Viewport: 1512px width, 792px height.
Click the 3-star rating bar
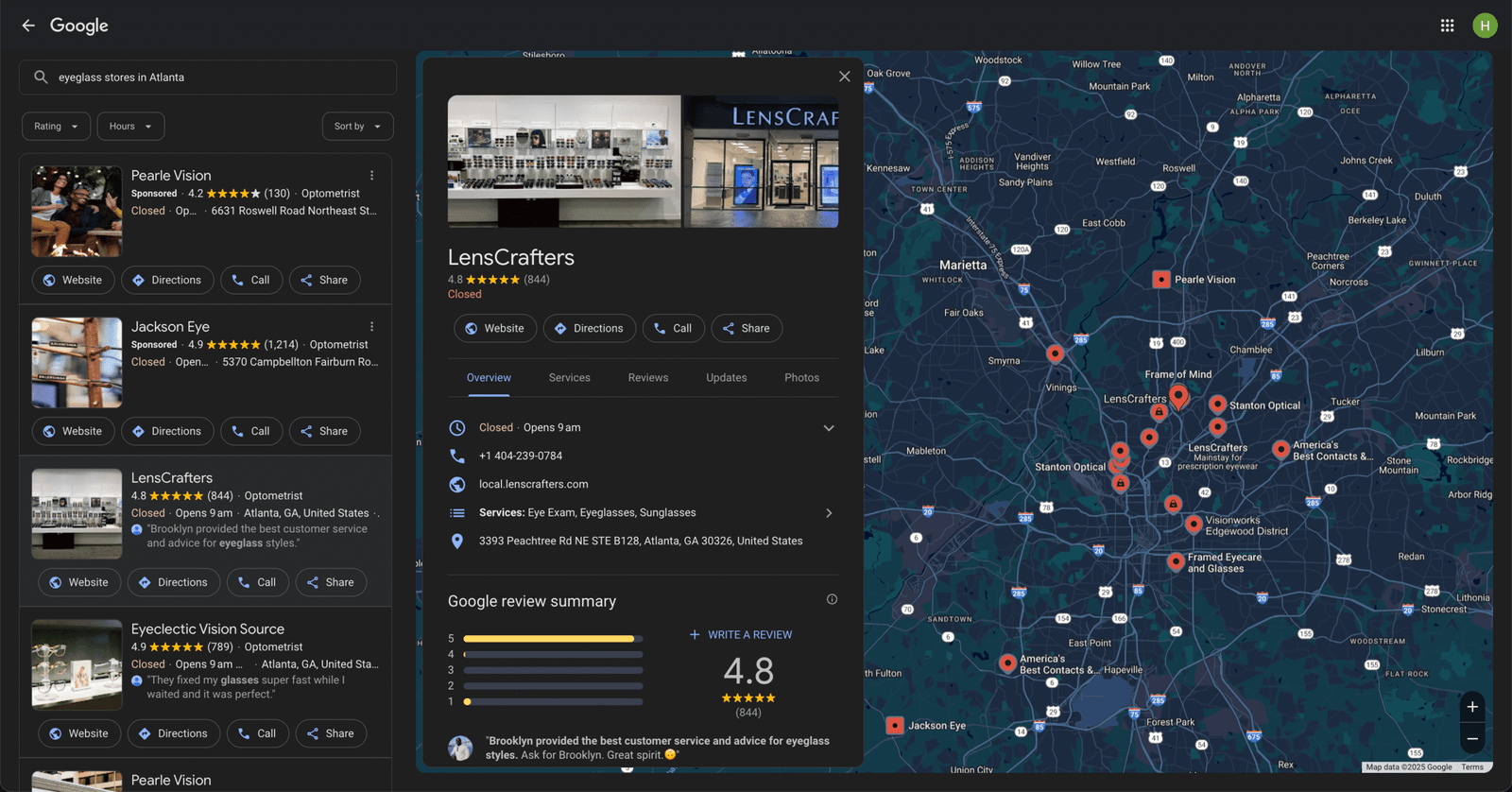[553, 670]
